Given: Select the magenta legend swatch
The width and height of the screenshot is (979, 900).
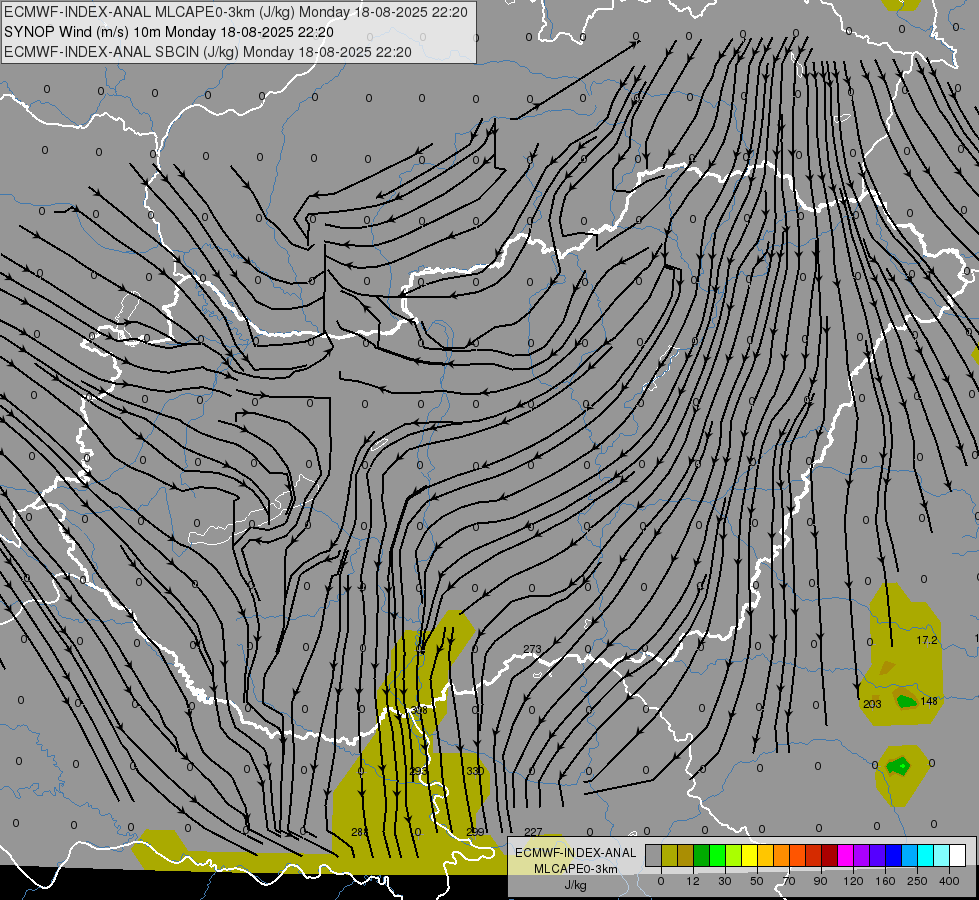Looking at the screenshot, I should (846, 855).
